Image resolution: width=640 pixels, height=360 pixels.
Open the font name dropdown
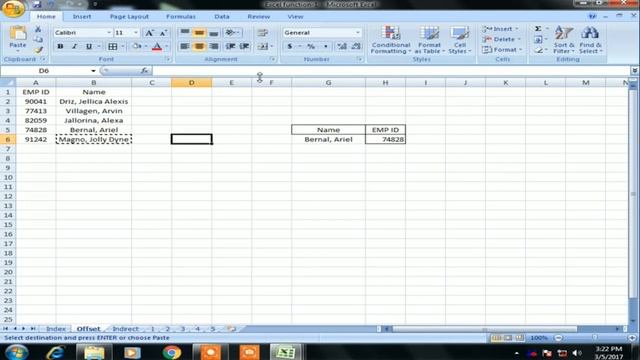click(x=109, y=33)
